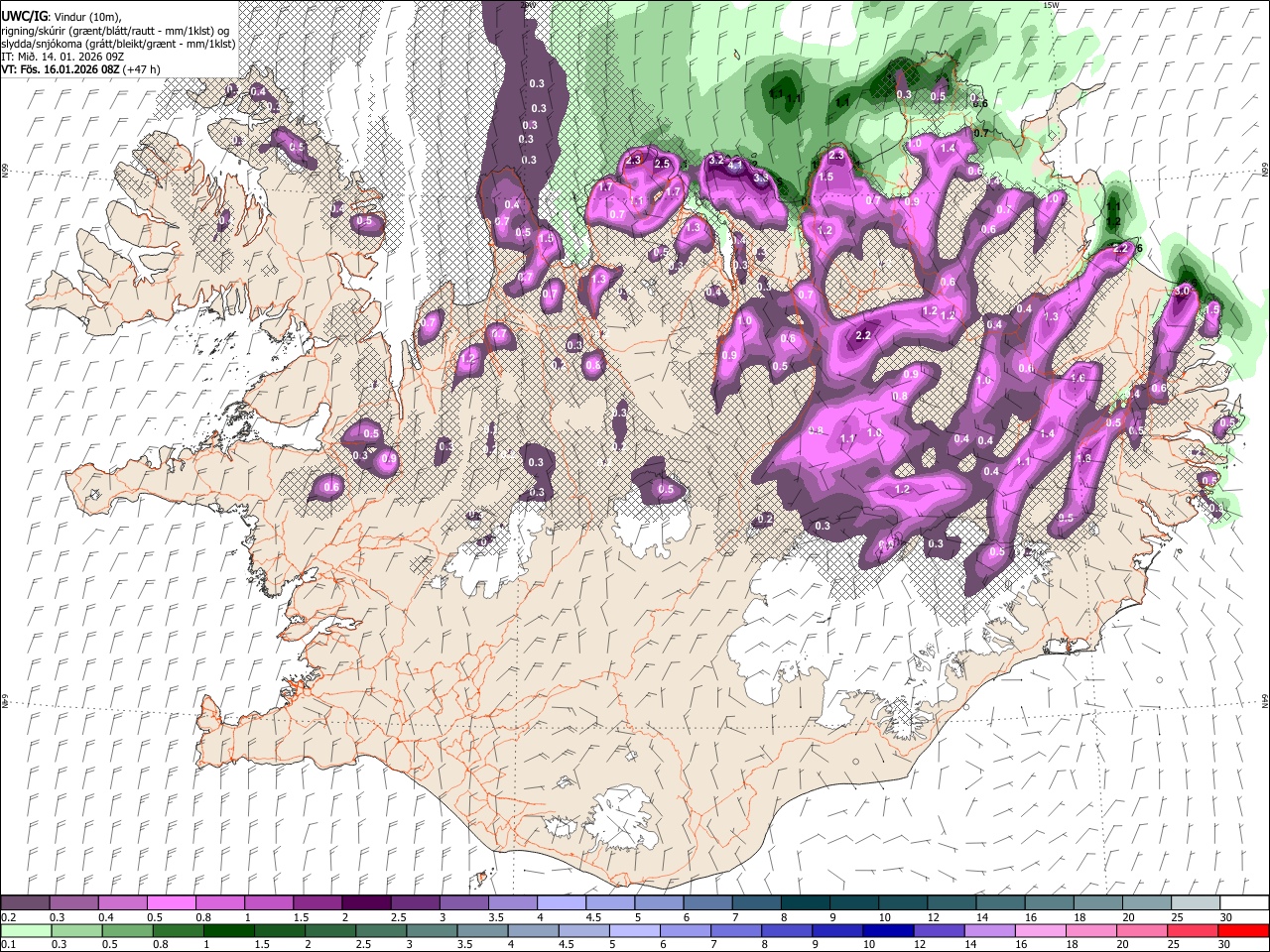Click the crimson swatch labeled 25 in lower legend
Image resolution: width=1270 pixels, height=952 pixels.
tap(1193, 930)
